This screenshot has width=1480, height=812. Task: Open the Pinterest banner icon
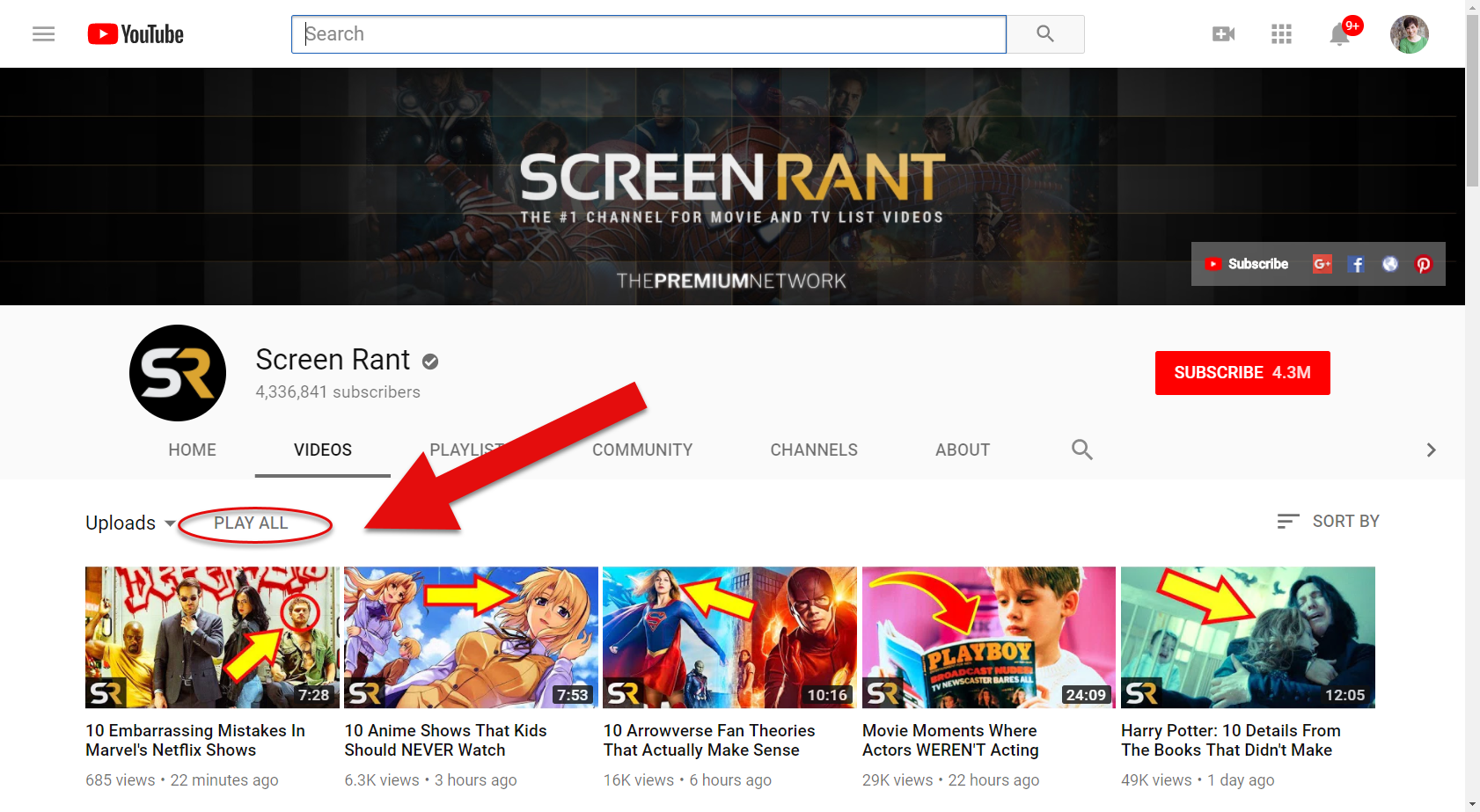[x=1424, y=264]
